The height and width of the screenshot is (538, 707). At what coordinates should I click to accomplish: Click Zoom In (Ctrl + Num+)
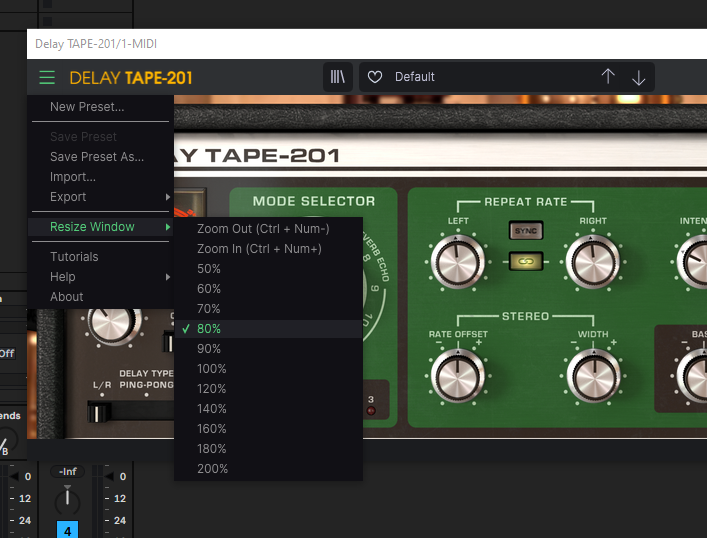pos(259,249)
